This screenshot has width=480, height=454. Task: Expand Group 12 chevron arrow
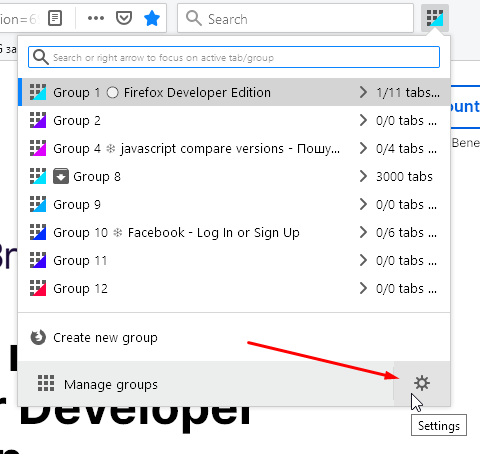(363, 288)
